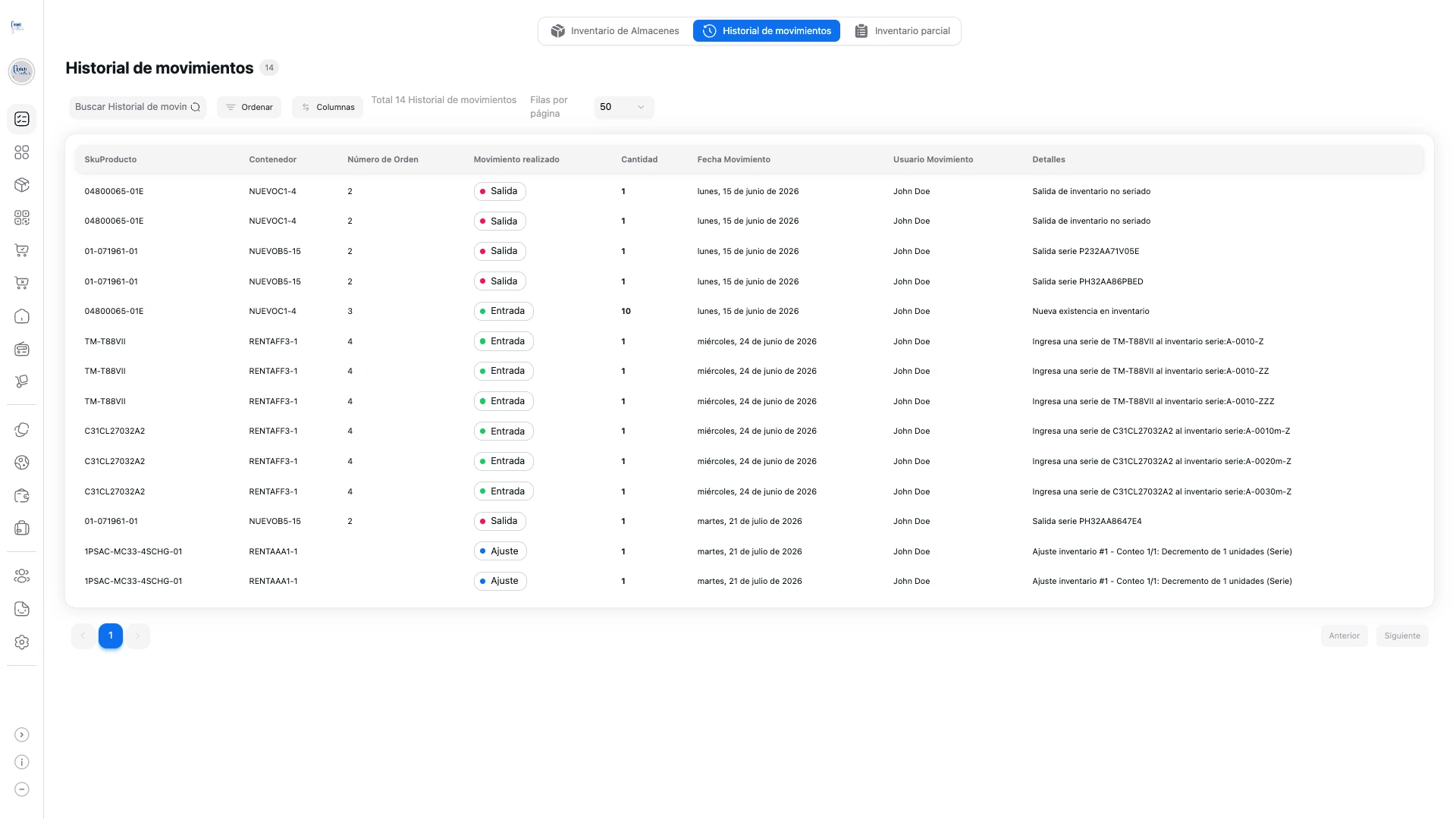
Task: Open the 3D box products icon in sidebar
Action: click(22, 185)
